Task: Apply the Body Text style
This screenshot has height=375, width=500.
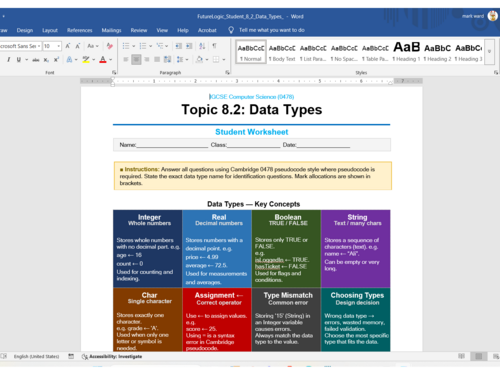Action: click(x=282, y=52)
